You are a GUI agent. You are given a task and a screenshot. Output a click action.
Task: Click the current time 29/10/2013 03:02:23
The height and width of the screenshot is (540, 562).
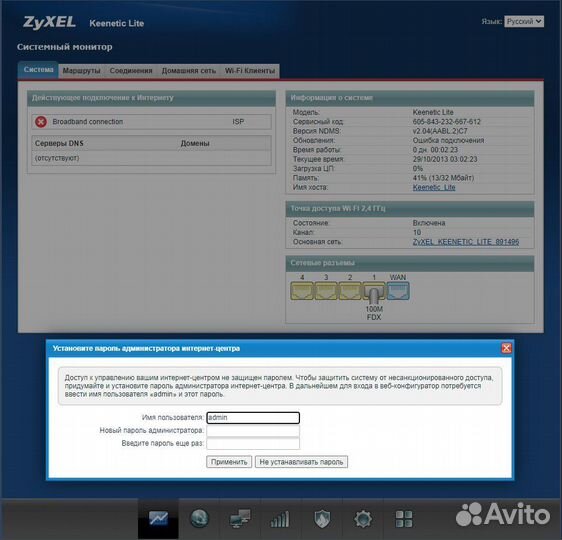(x=445, y=159)
